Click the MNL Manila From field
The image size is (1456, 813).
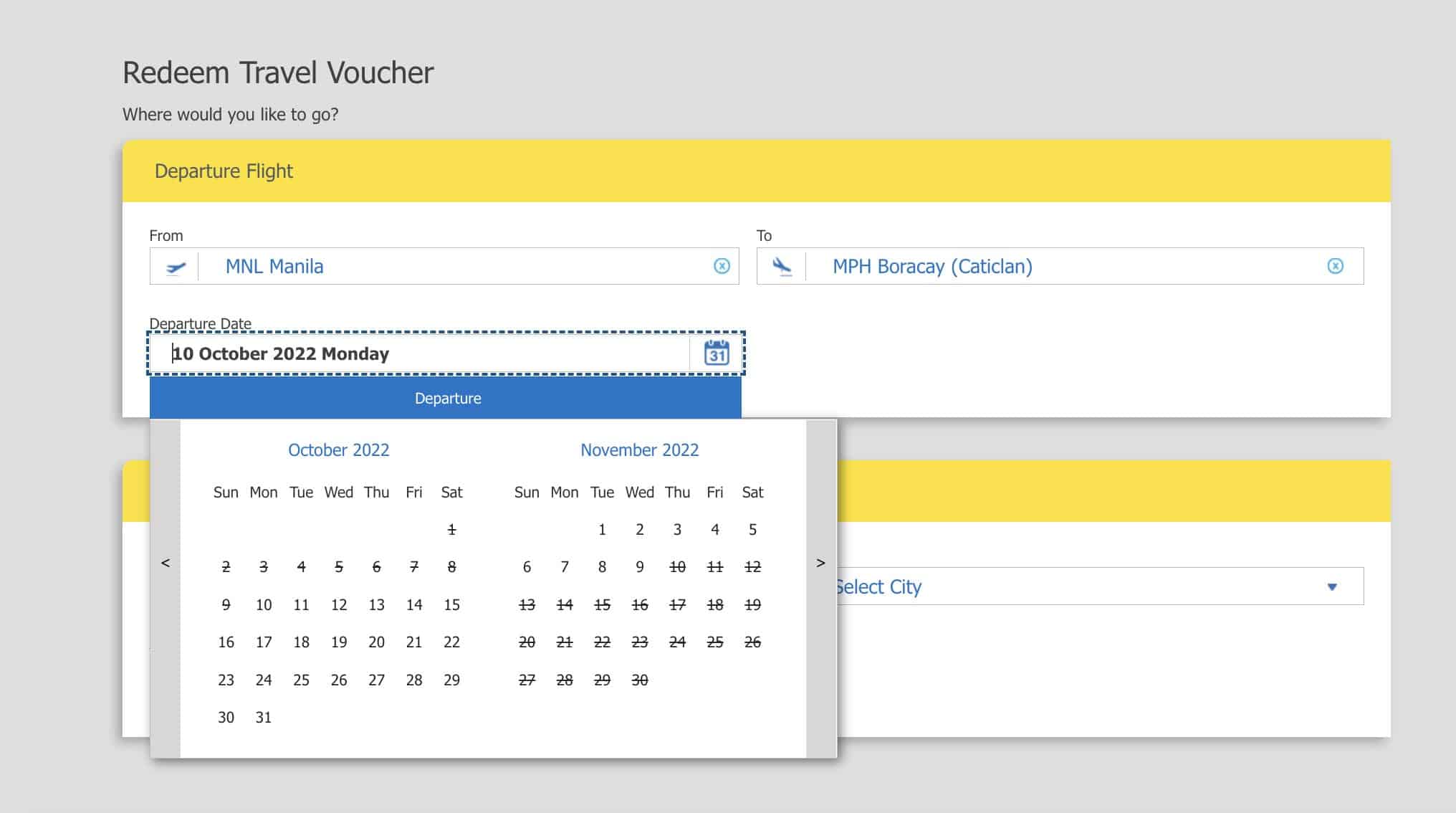coord(444,266)
